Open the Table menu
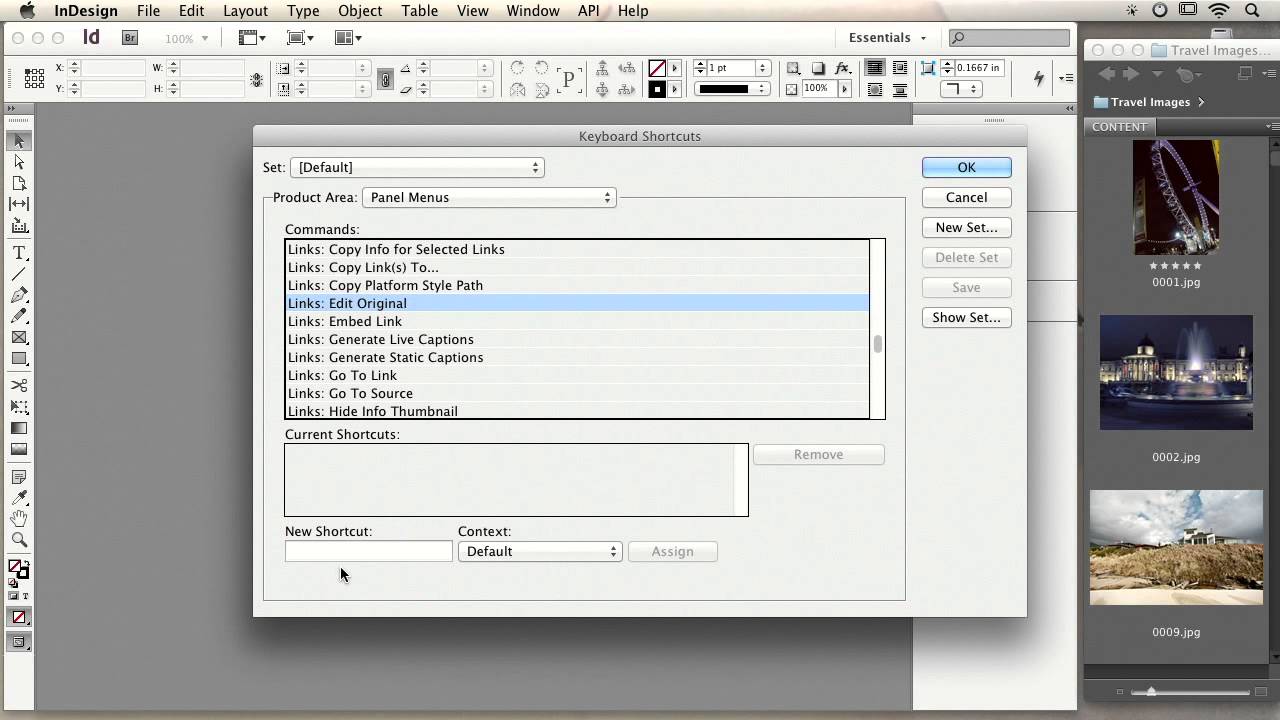 point(419,11)
